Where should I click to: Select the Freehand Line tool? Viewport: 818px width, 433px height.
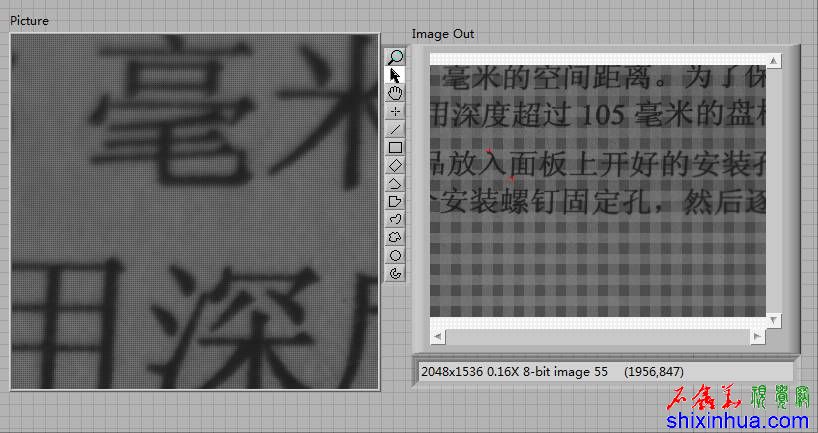396,219
